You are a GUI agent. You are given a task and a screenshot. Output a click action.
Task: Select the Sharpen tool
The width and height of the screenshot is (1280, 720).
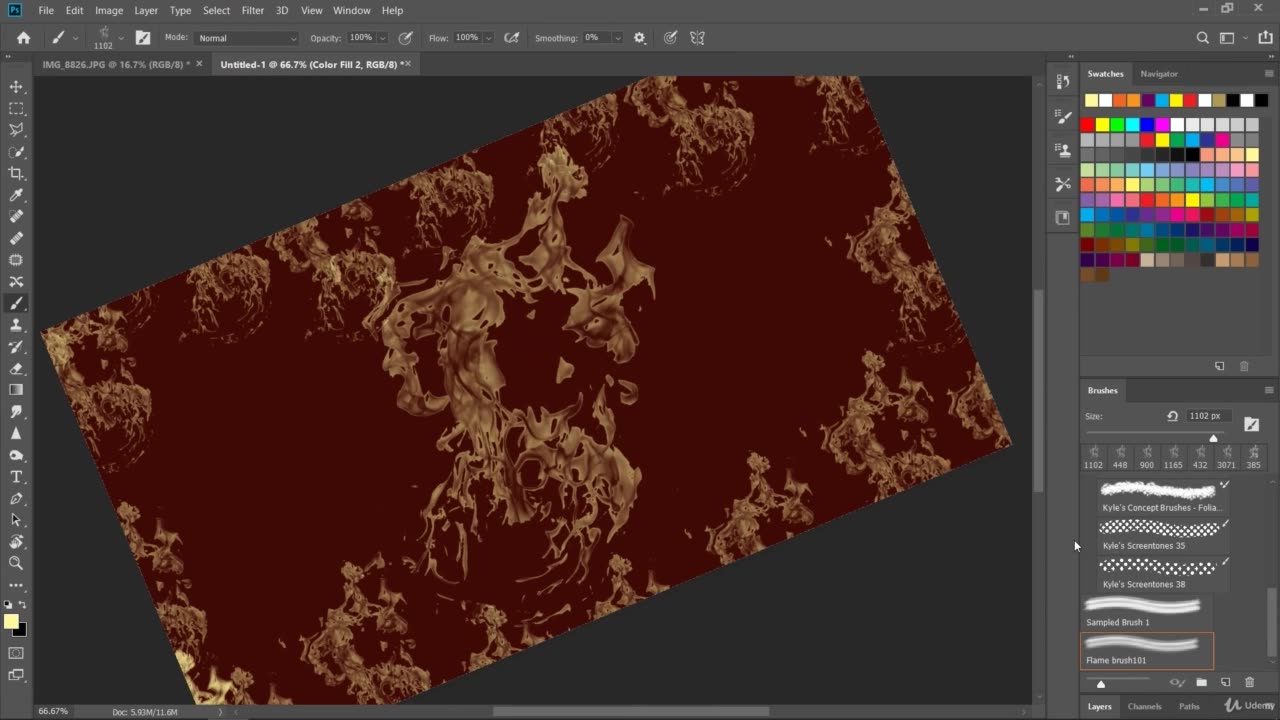click(16, 434)
